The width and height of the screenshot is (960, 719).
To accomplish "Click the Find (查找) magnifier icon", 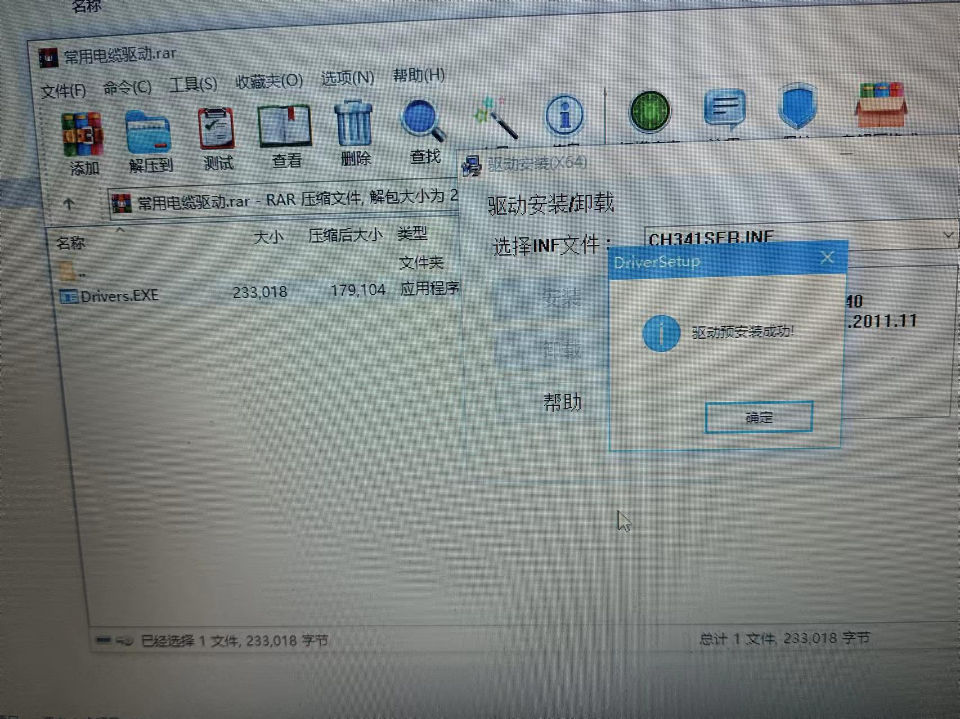I will (423, 121).
